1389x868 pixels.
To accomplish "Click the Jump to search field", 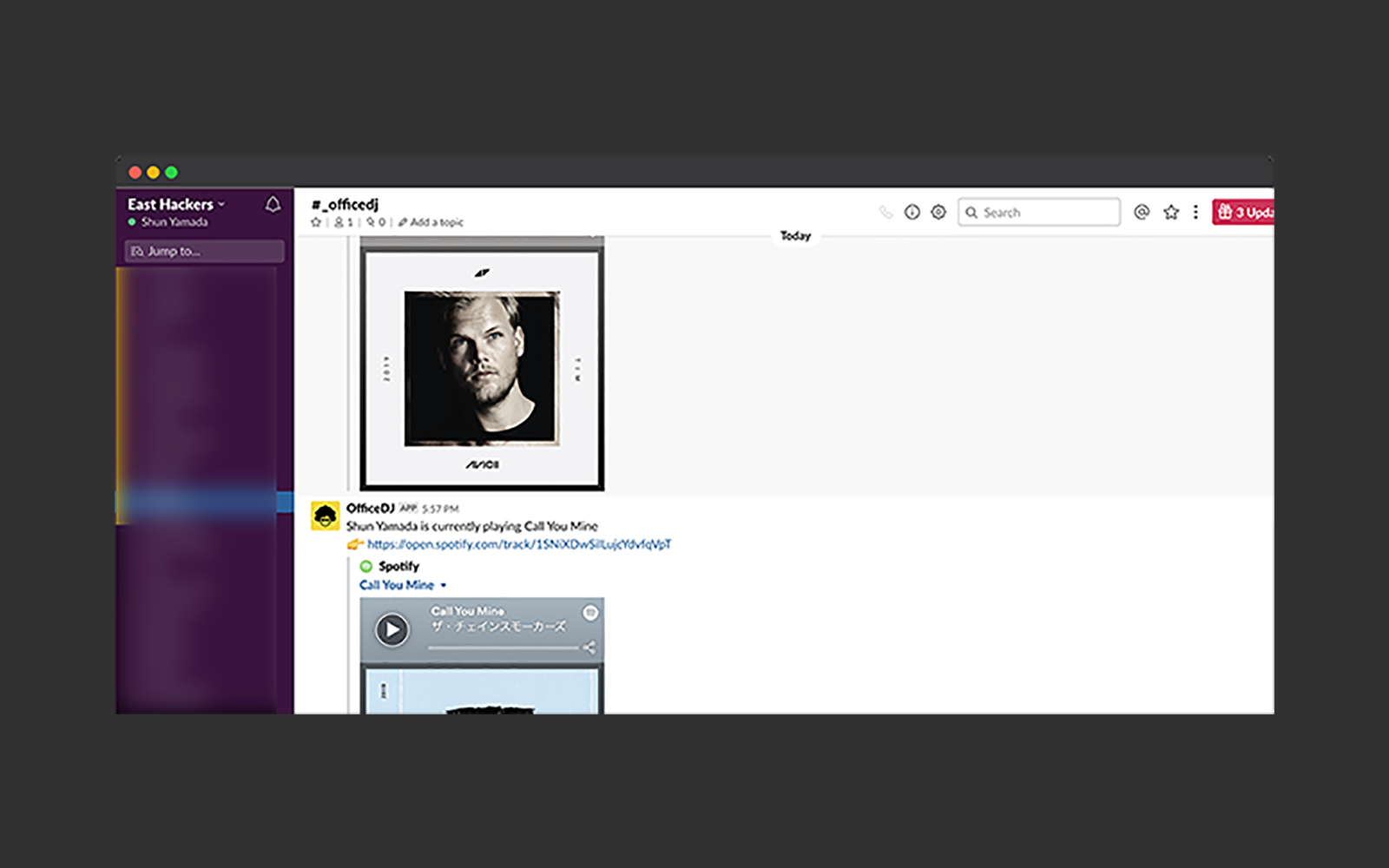I will click(206, 251).
